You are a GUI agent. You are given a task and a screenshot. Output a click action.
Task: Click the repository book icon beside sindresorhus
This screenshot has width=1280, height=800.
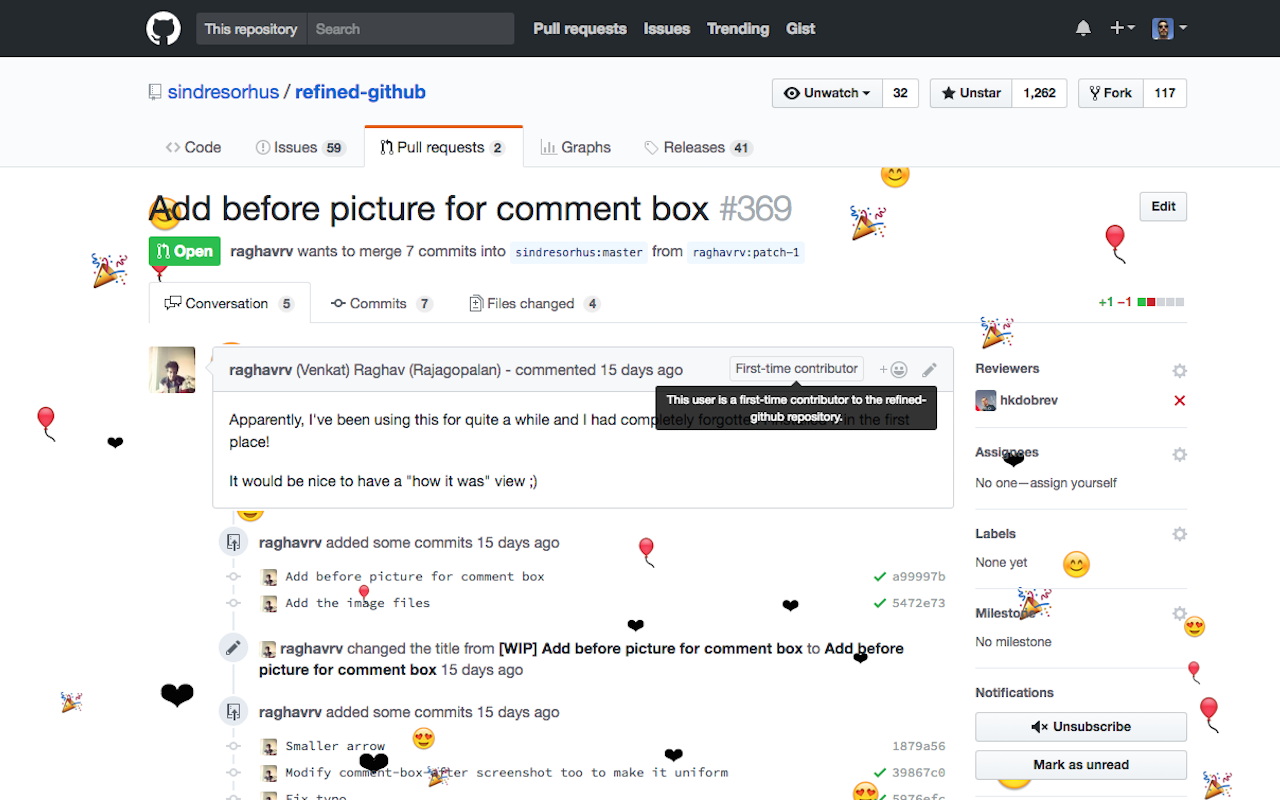pyautogui.click(x=155, y=92)
